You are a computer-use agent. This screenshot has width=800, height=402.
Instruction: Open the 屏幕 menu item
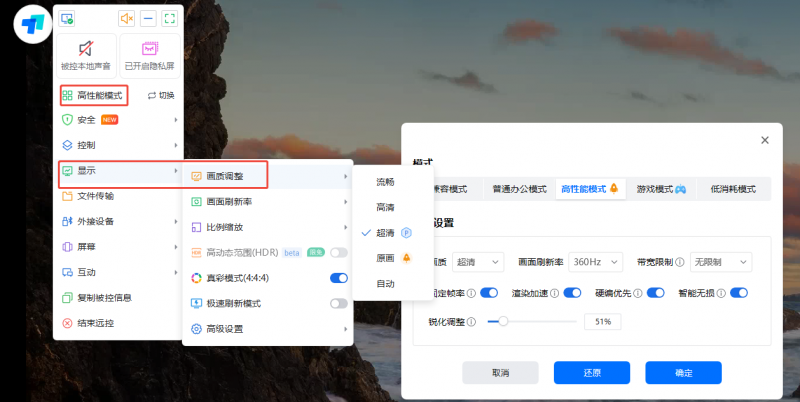(x=118, y=247)
